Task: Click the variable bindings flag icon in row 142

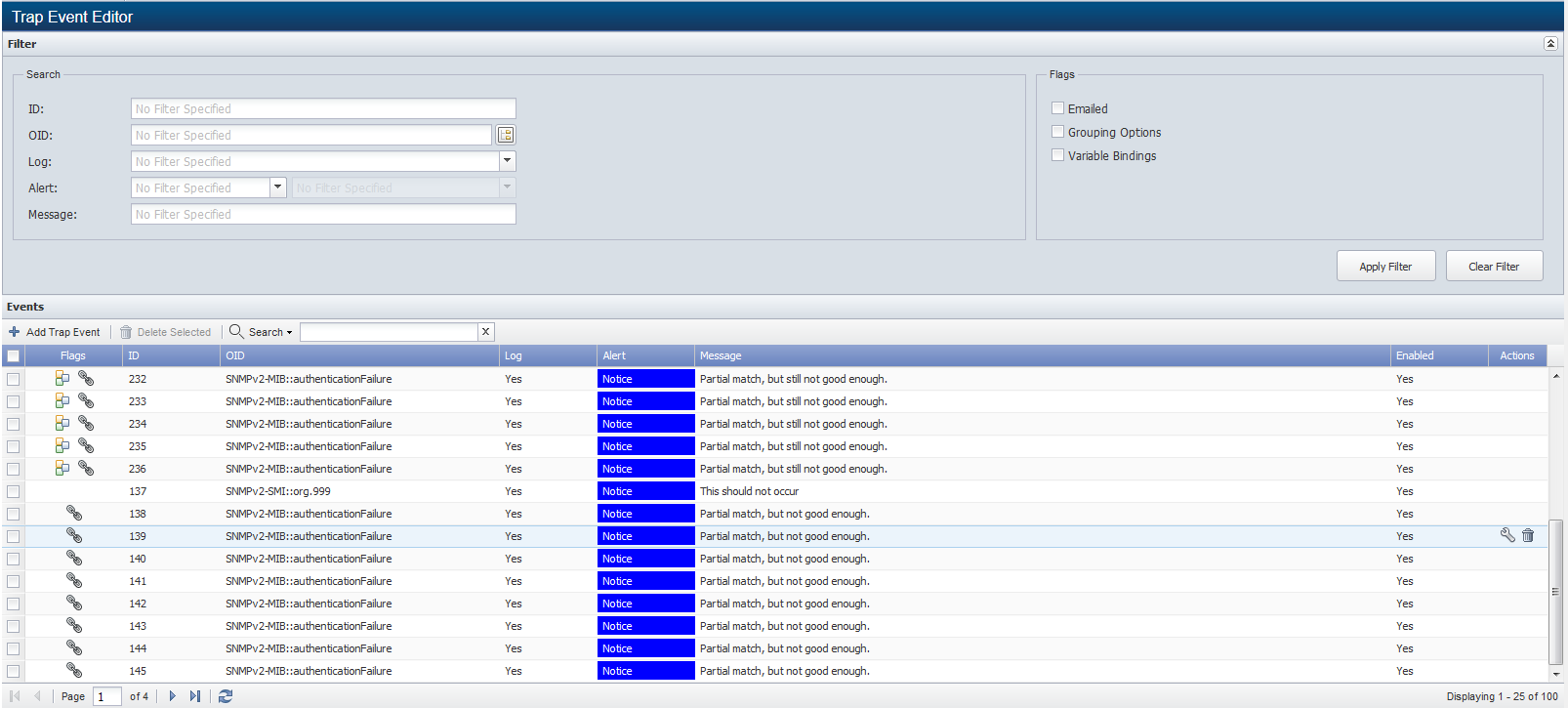Action: pos(74,603)
